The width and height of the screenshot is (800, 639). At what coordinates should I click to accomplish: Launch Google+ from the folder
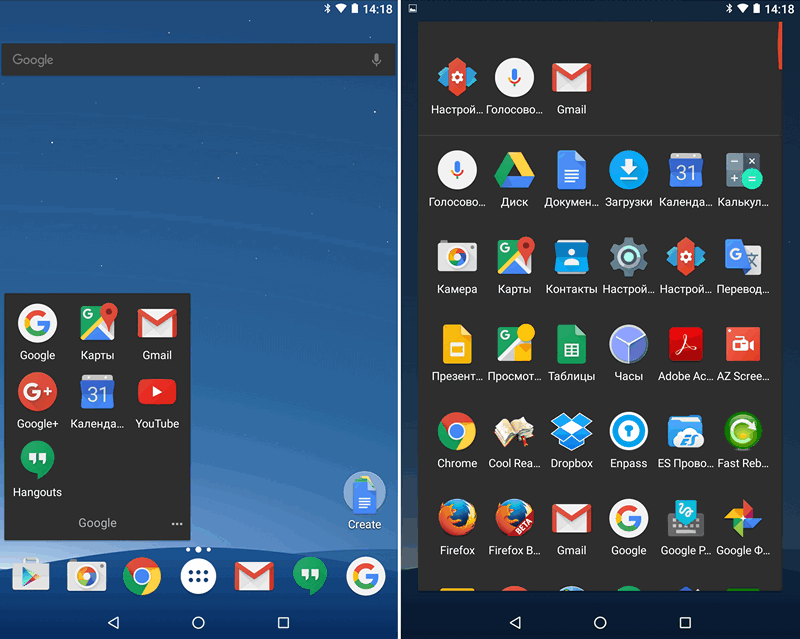[37, 392]
